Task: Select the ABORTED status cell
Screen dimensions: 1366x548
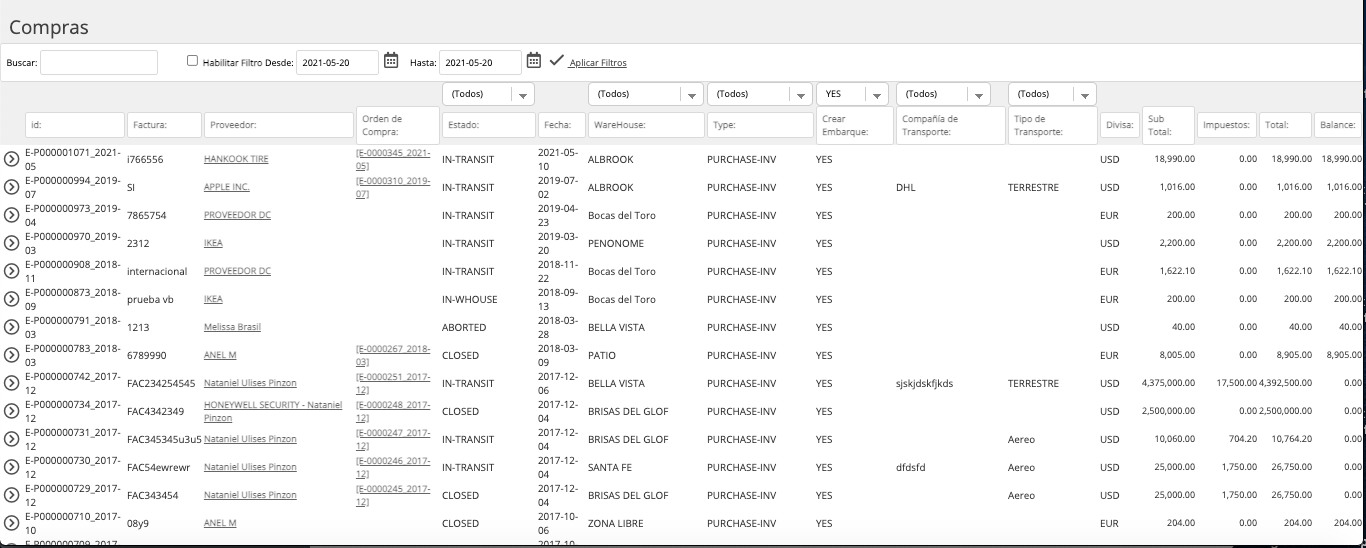Action: (464, 327)
